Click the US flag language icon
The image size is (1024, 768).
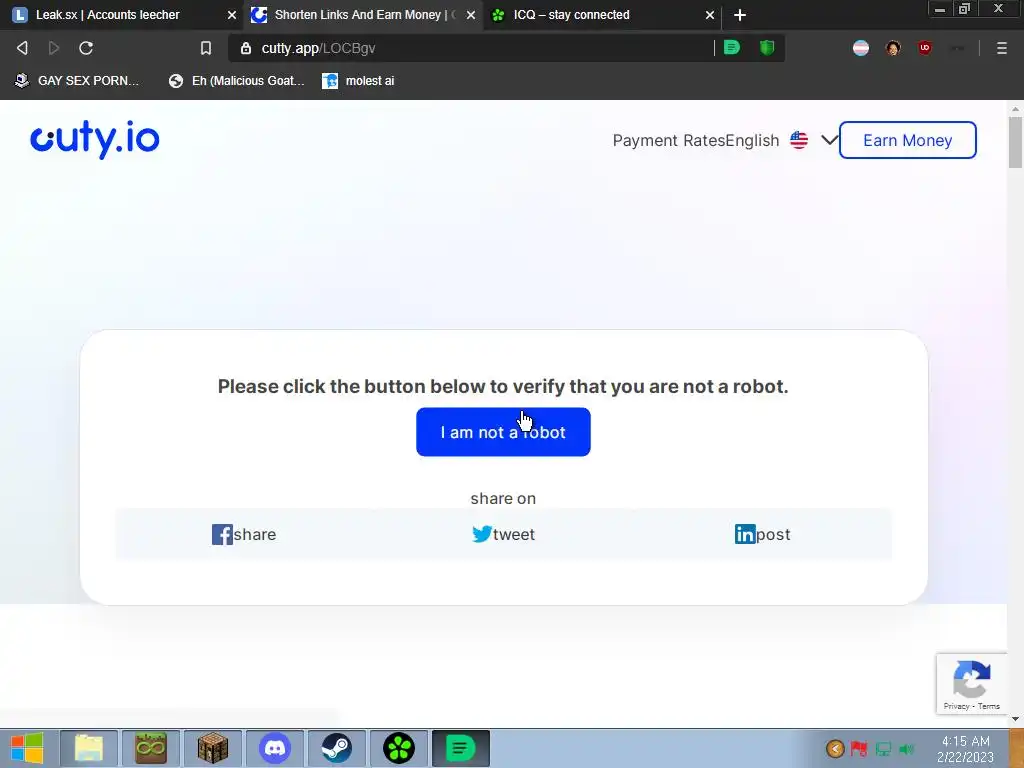pos(799,140)
